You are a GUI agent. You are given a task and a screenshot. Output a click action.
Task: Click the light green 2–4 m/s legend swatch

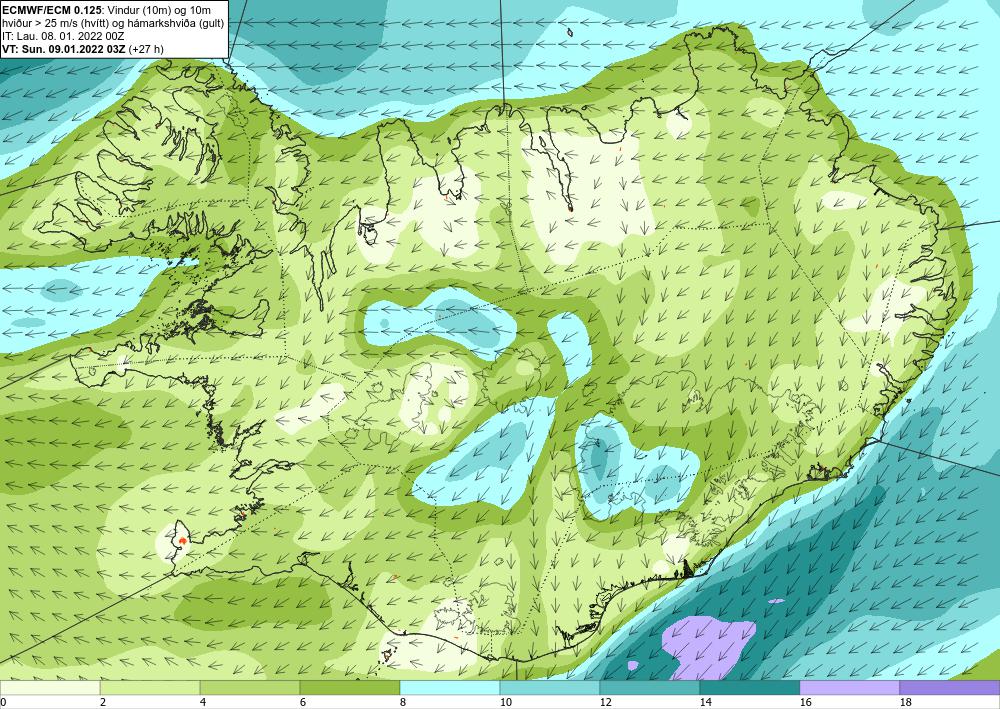pyautogui.click(x=150, y=687)
